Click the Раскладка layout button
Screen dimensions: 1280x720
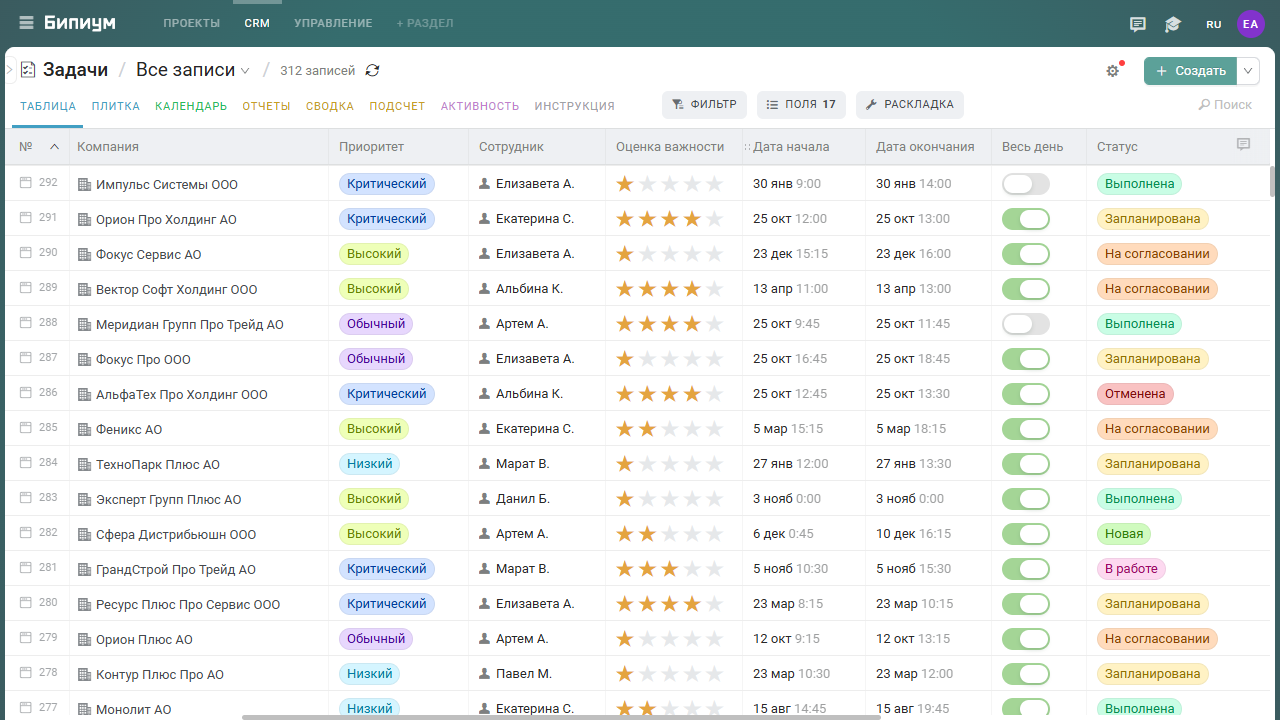[x=909, y=105]
